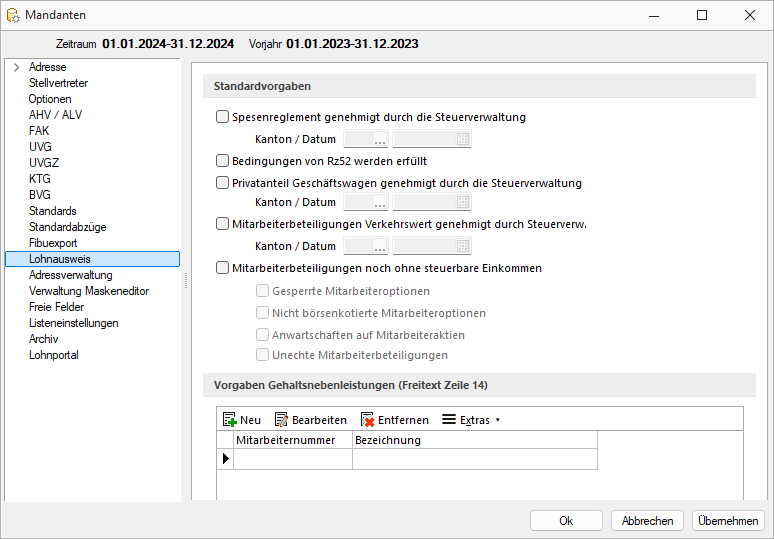Enable Spesenreglement genehmigt durch die Steuerverwaltung

pos(223,117)
